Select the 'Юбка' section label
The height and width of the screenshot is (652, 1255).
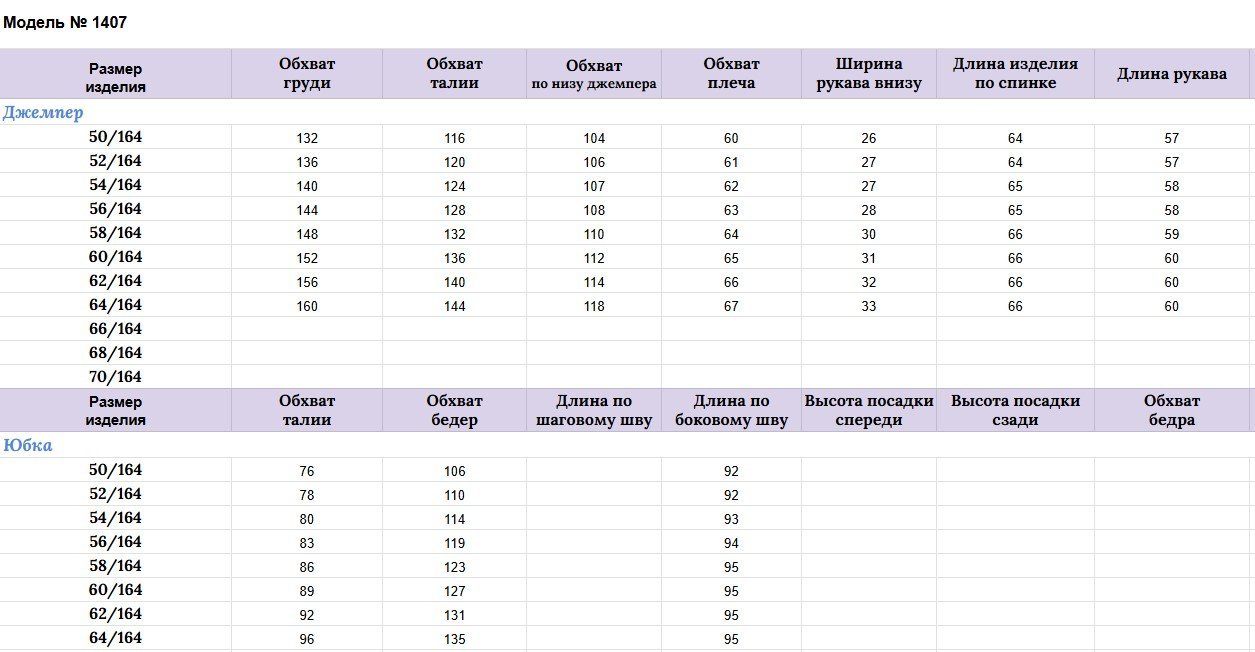28,446
